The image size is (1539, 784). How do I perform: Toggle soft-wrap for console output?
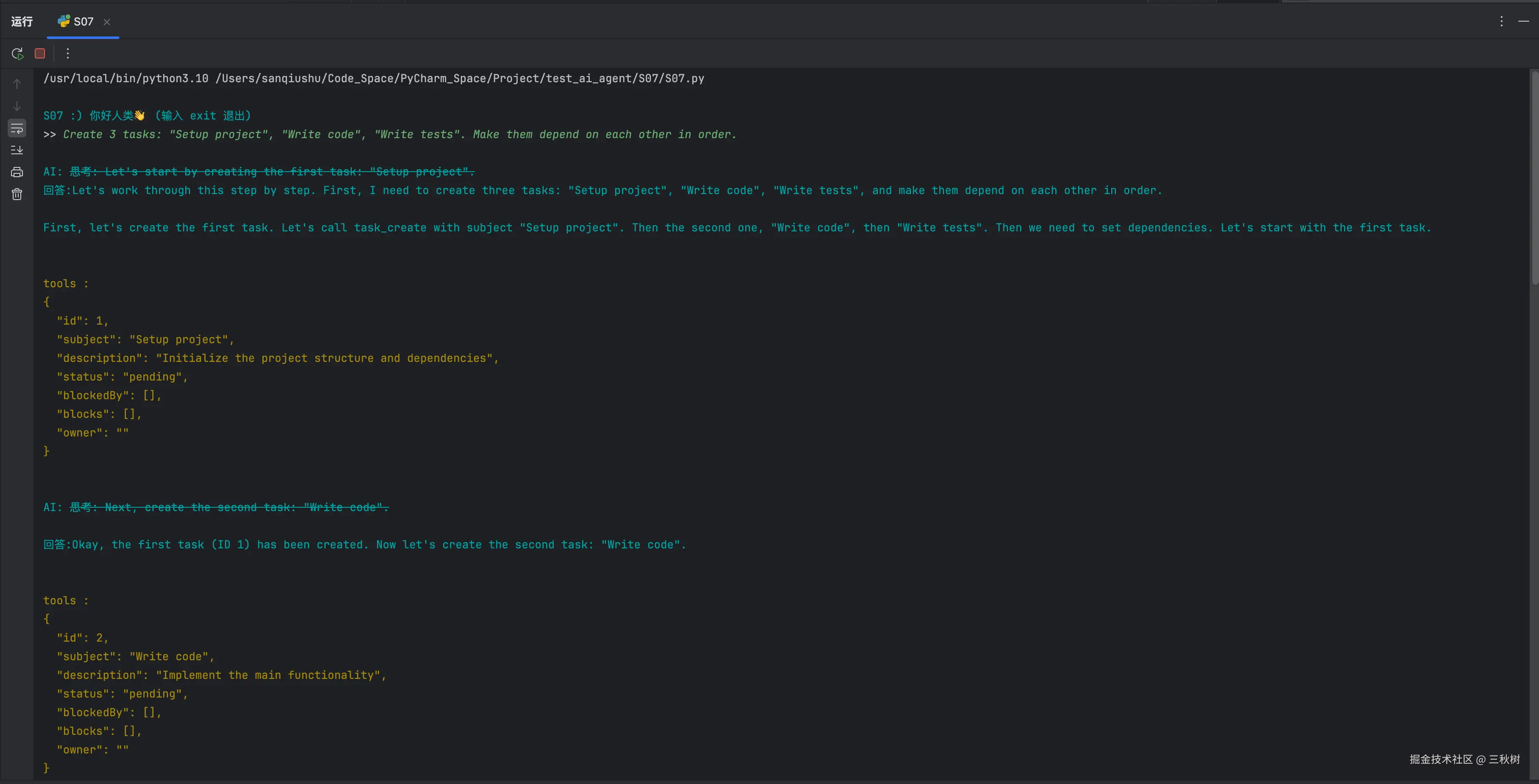tap(17, 128)
